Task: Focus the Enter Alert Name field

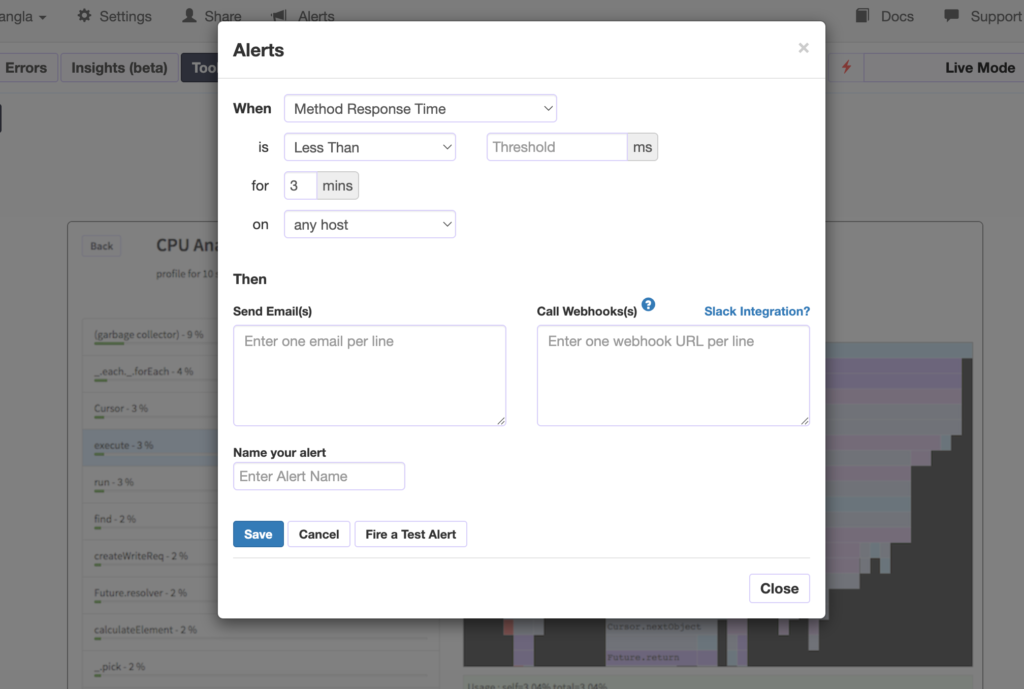Action: (x=319, y=476)
